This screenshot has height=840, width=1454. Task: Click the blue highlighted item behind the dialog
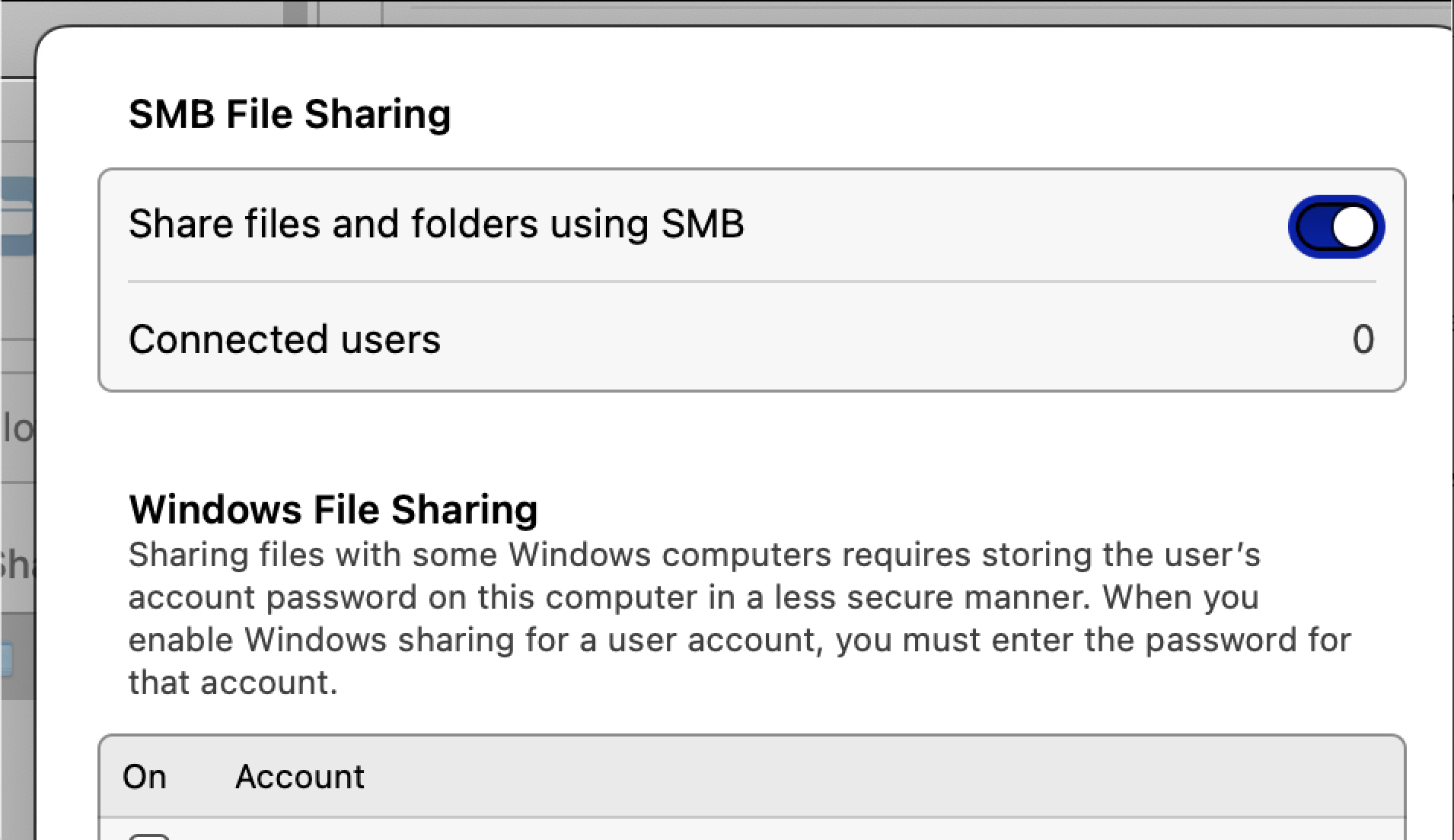pos(17,217)
